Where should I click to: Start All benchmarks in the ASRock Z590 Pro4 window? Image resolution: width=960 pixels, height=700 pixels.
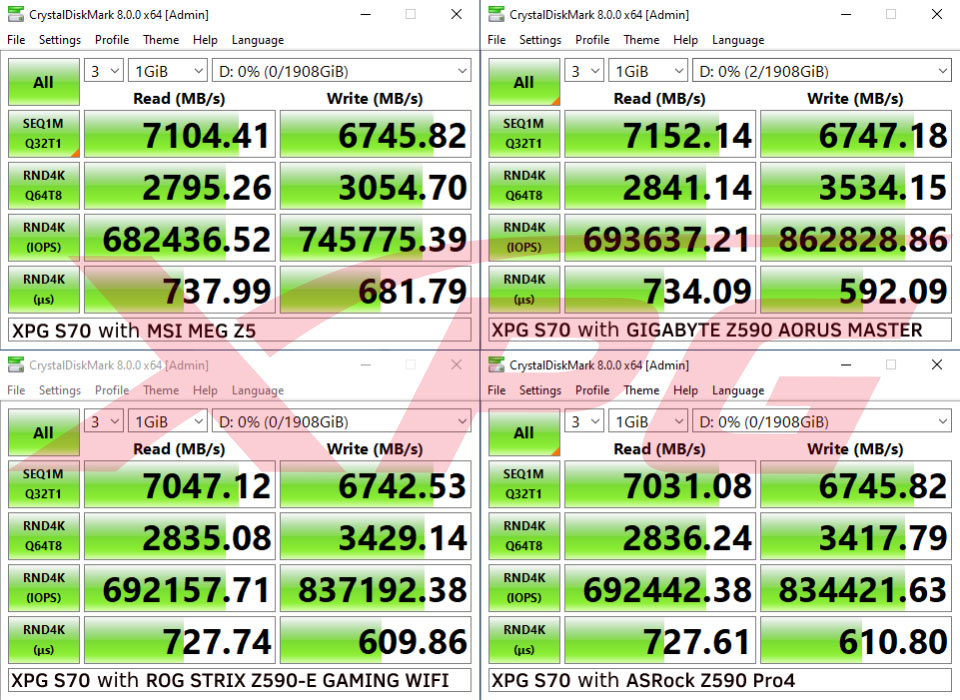click(x=523, y=432)
